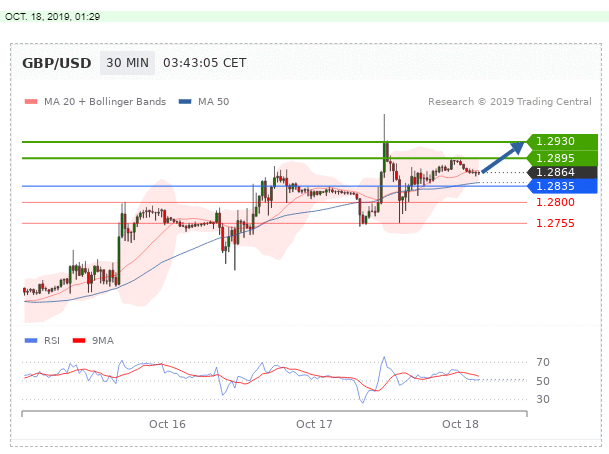Click the 1.2800 support level label
Screen dimensions: 609x454
tap(554, 203)
